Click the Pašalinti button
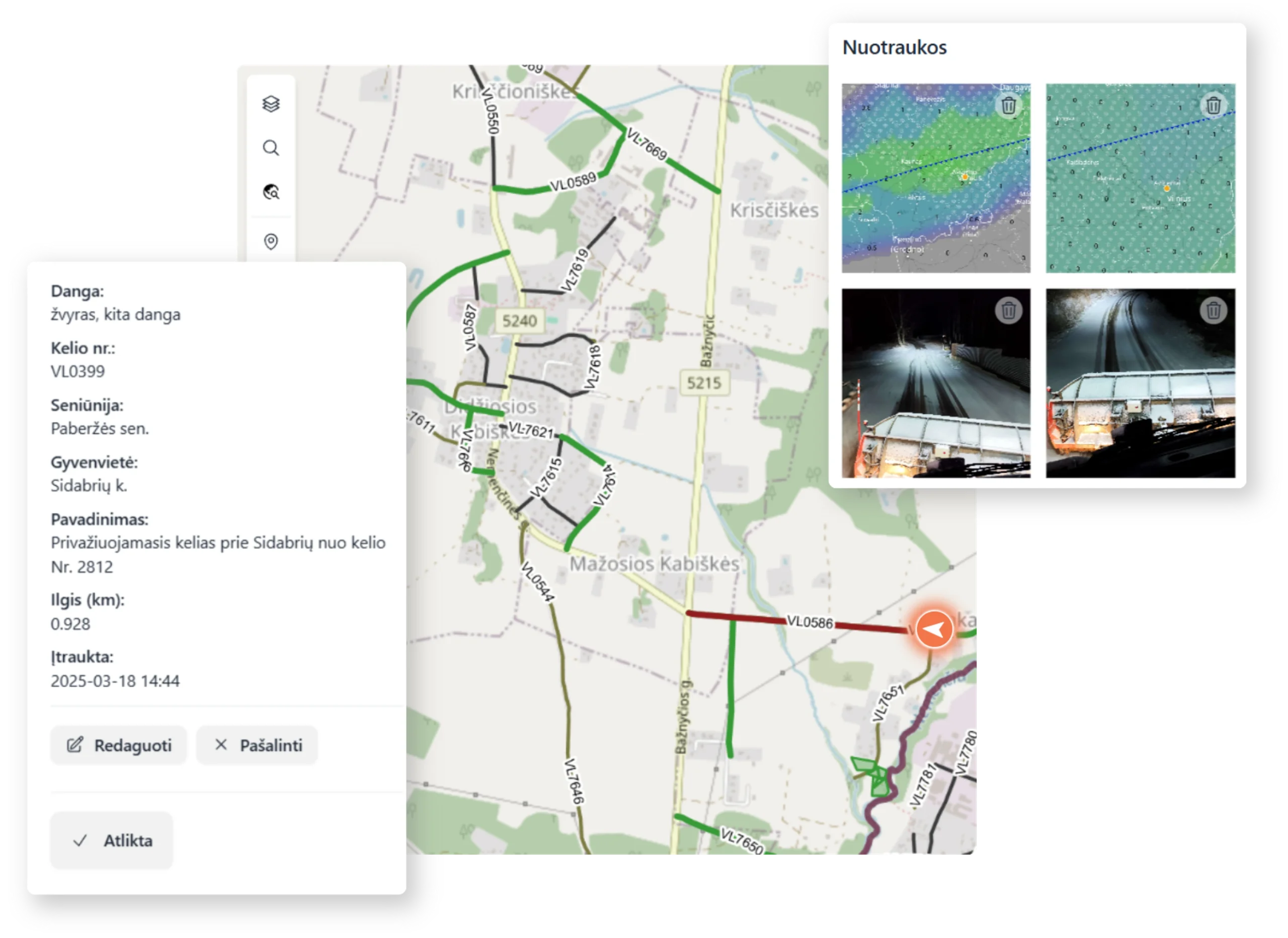 [x=257, y=745]
